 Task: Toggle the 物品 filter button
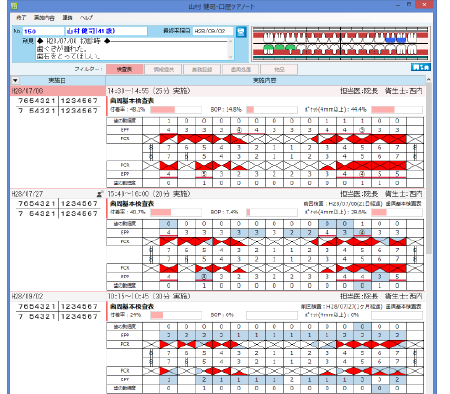coord(279,69)
